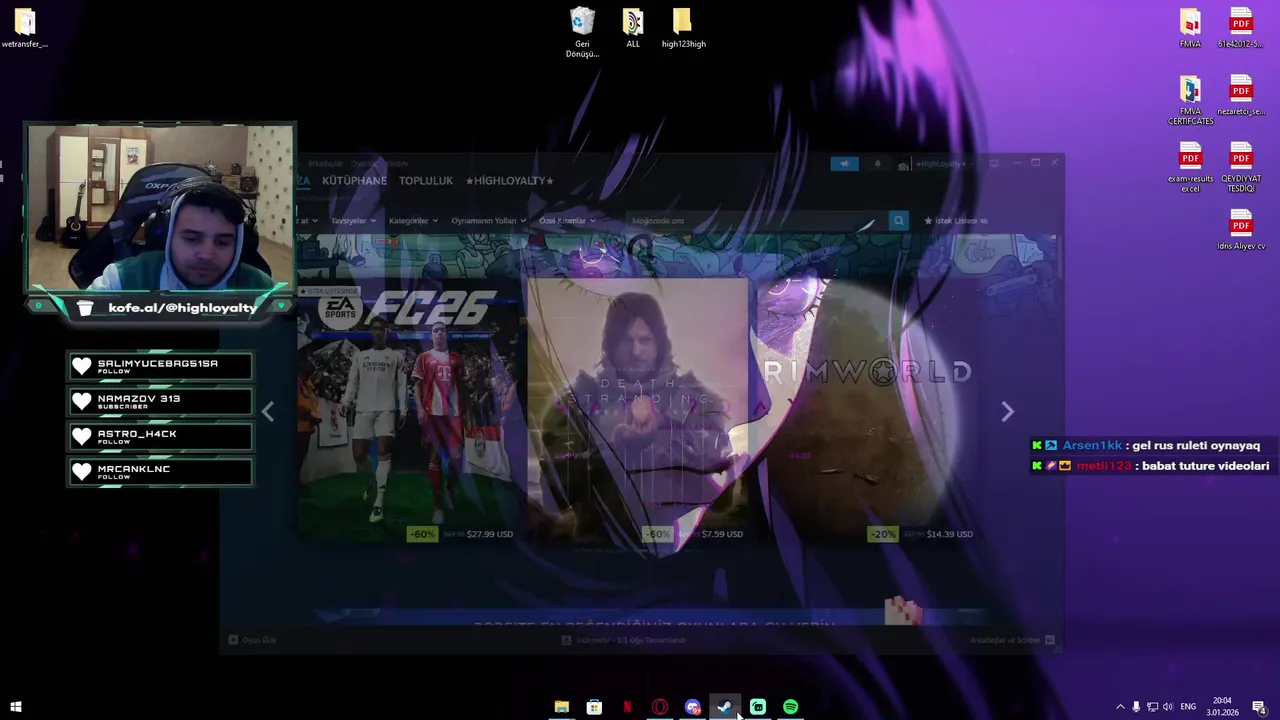Click the metii123 chat message

(x=1150, y=466)
